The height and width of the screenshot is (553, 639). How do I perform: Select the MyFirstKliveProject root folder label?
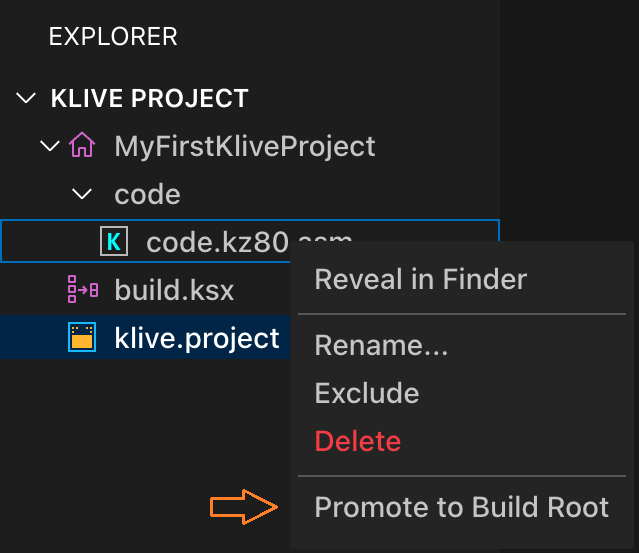[x=245, y=146]
